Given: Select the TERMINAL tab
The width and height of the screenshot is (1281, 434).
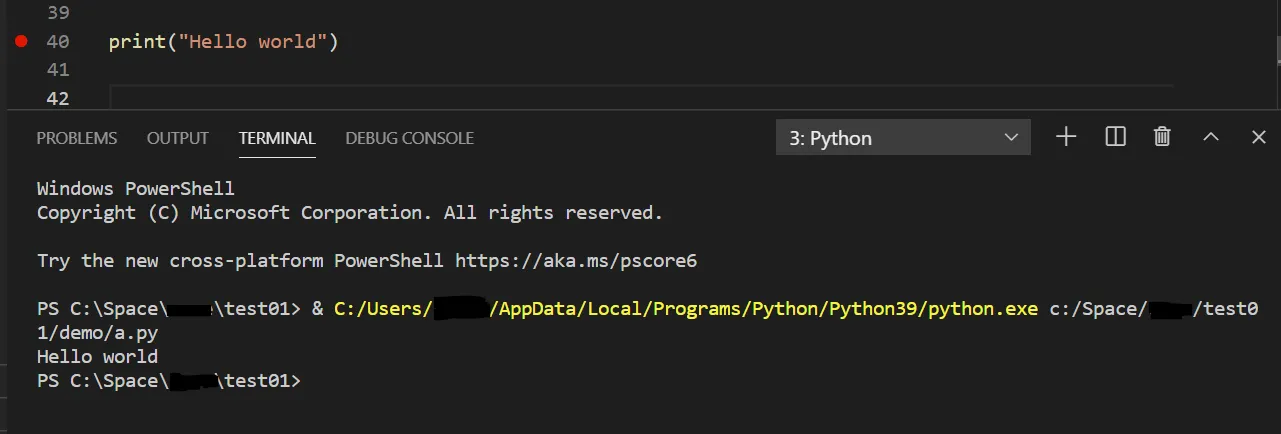Looking at the screenshot, I should point(277,138).
